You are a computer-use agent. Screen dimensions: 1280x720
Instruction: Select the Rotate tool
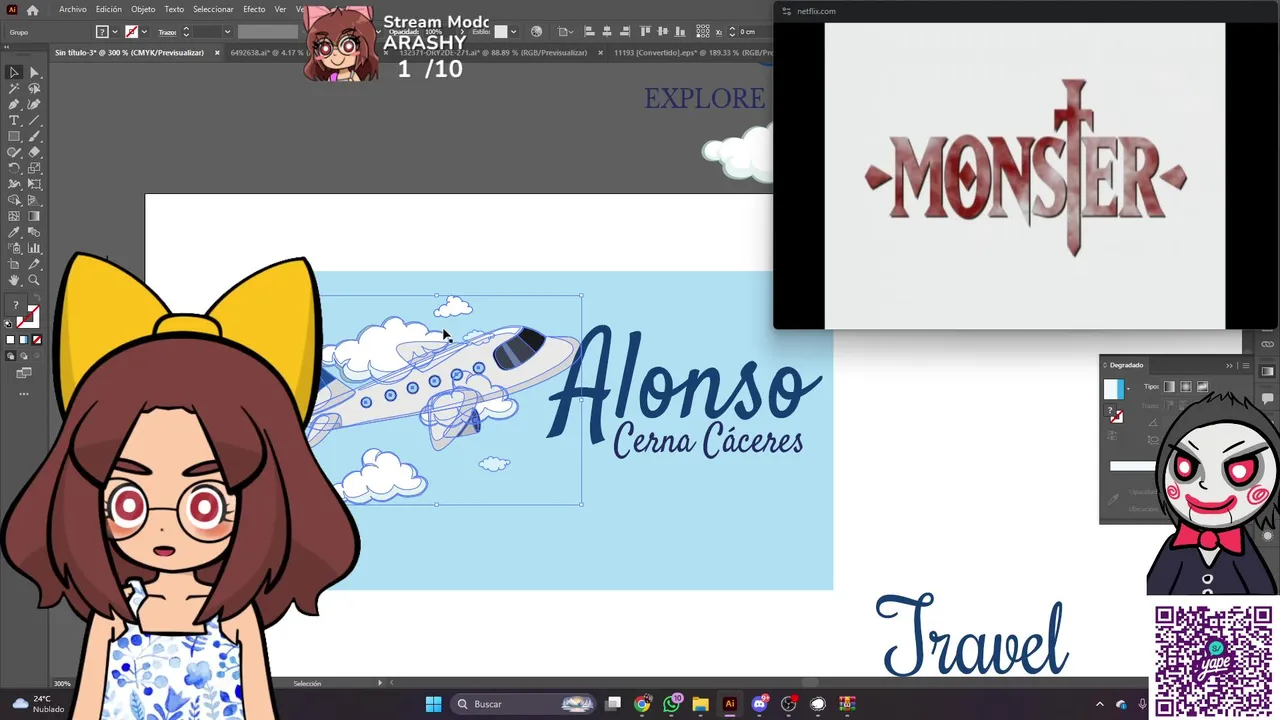tap(14, 168)
